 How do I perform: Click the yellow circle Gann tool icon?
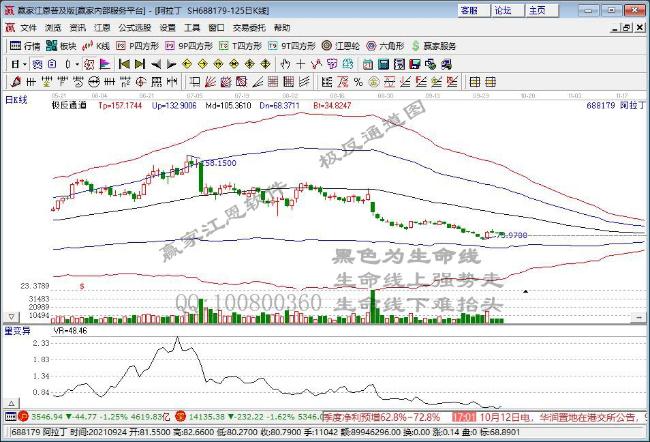point(374,82)
